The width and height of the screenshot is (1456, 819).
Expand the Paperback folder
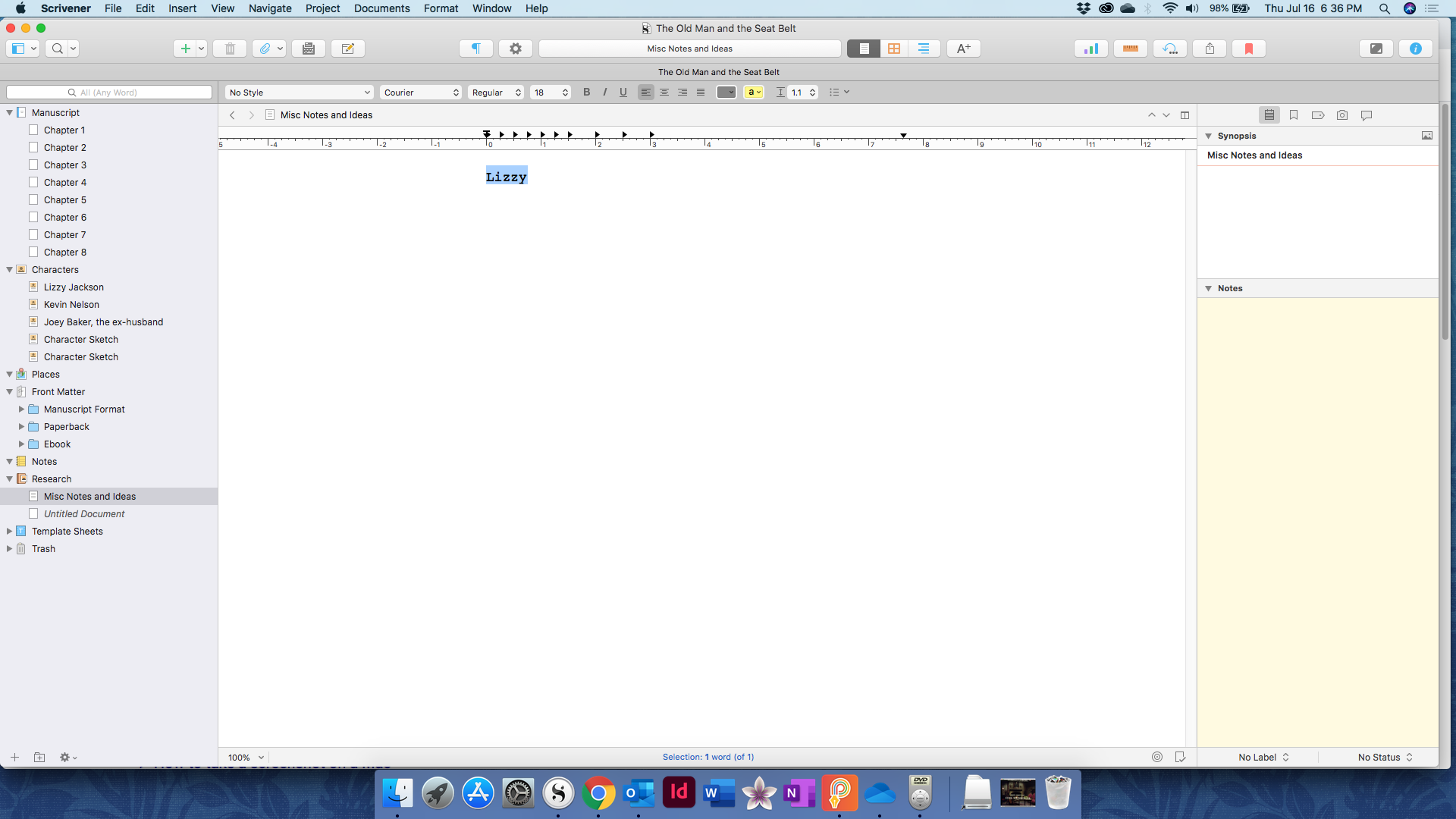pyautogui.click(x=22, y=426)
